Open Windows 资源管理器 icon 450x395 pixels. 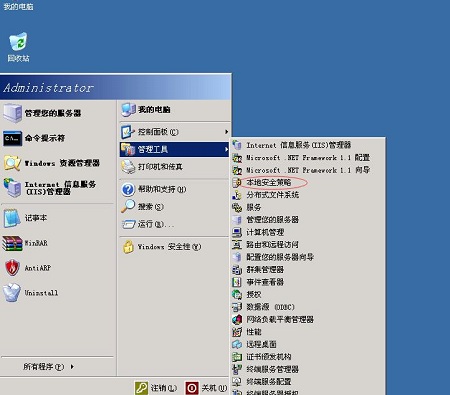click(13, 163)
